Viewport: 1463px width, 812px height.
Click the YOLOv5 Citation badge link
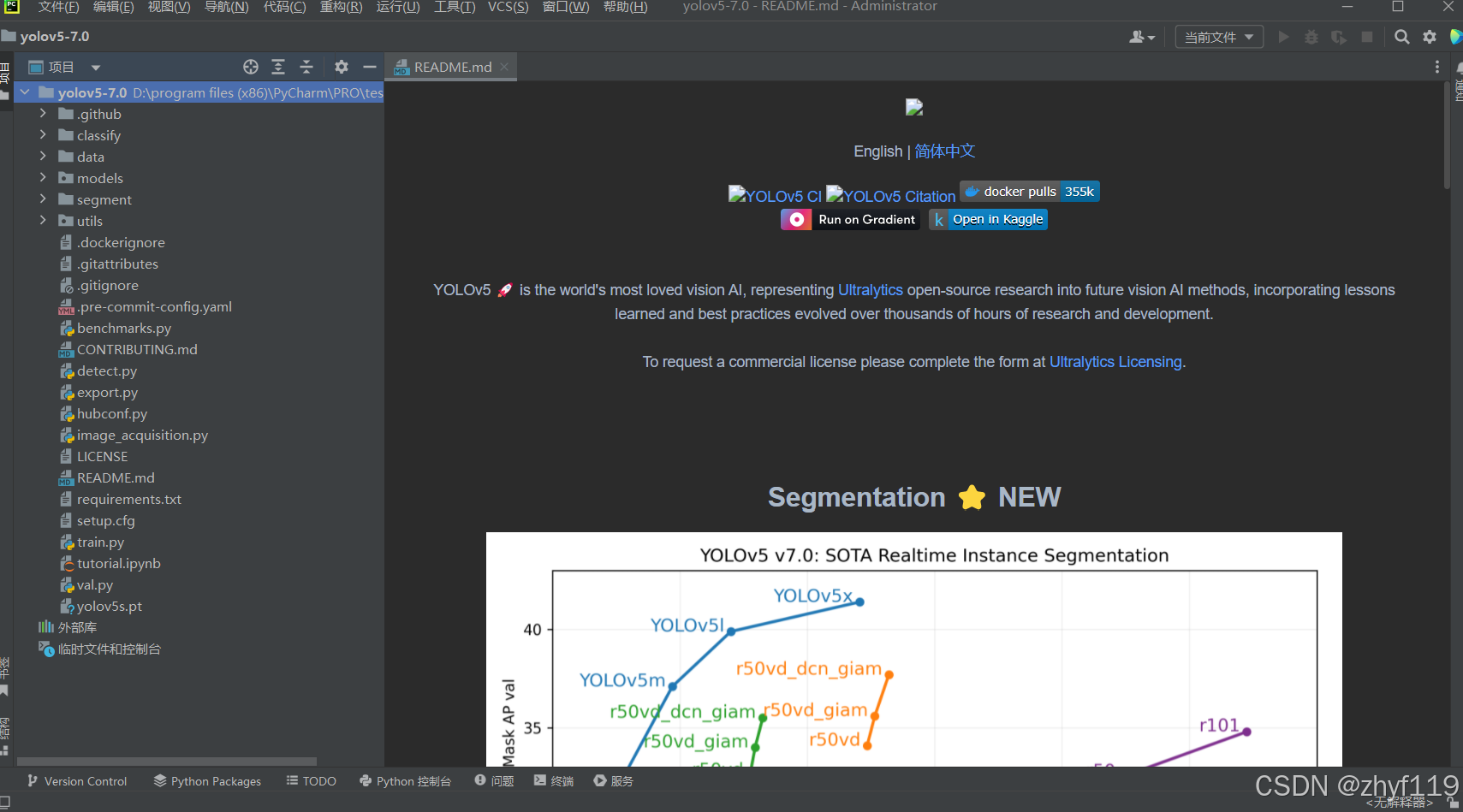click(x=890, y=196)
